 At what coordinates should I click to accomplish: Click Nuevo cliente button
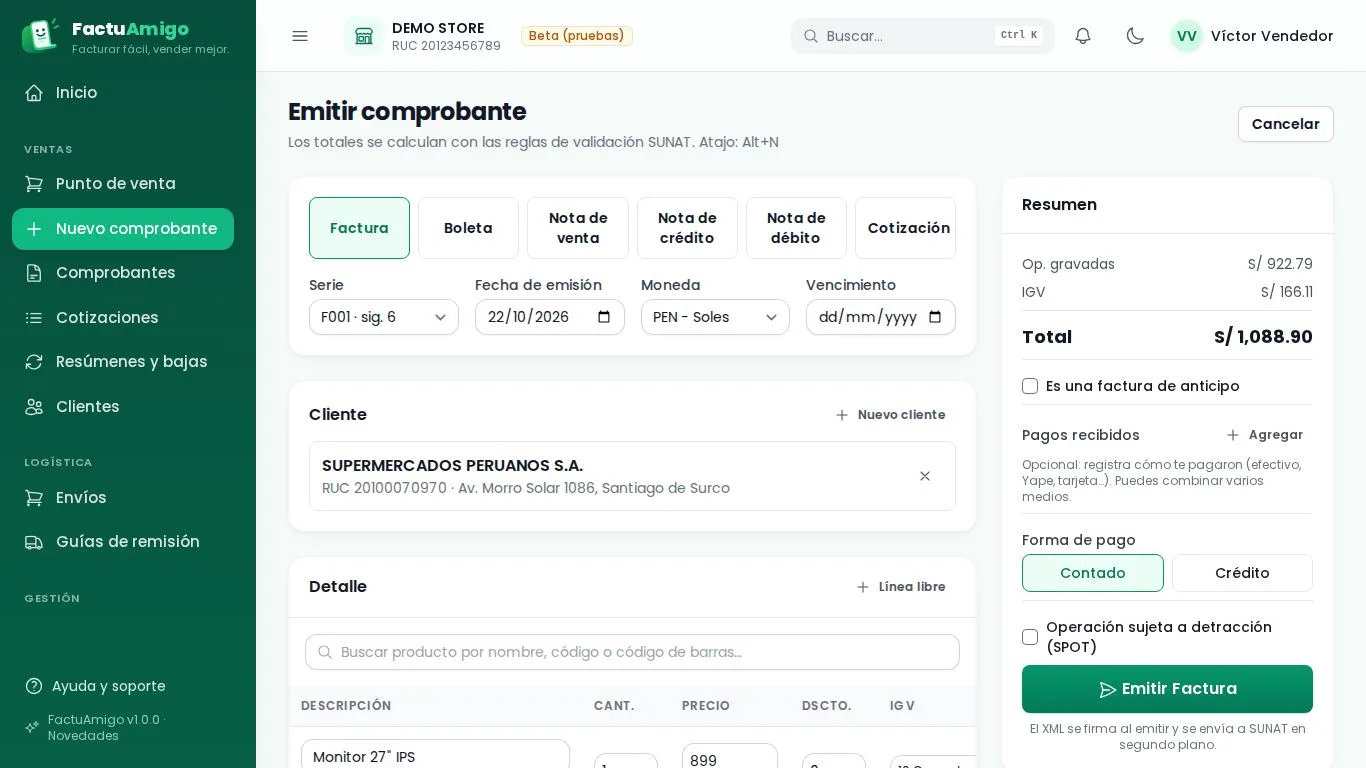pos(890,415)
